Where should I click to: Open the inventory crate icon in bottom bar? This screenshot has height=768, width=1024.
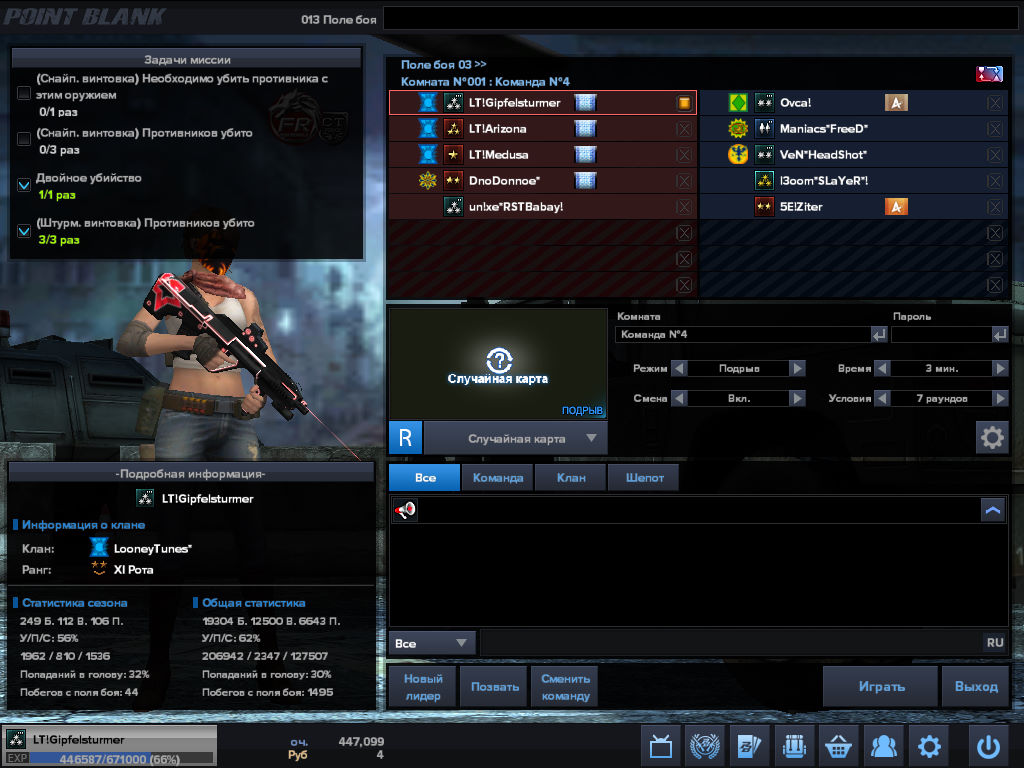(794, 746)
